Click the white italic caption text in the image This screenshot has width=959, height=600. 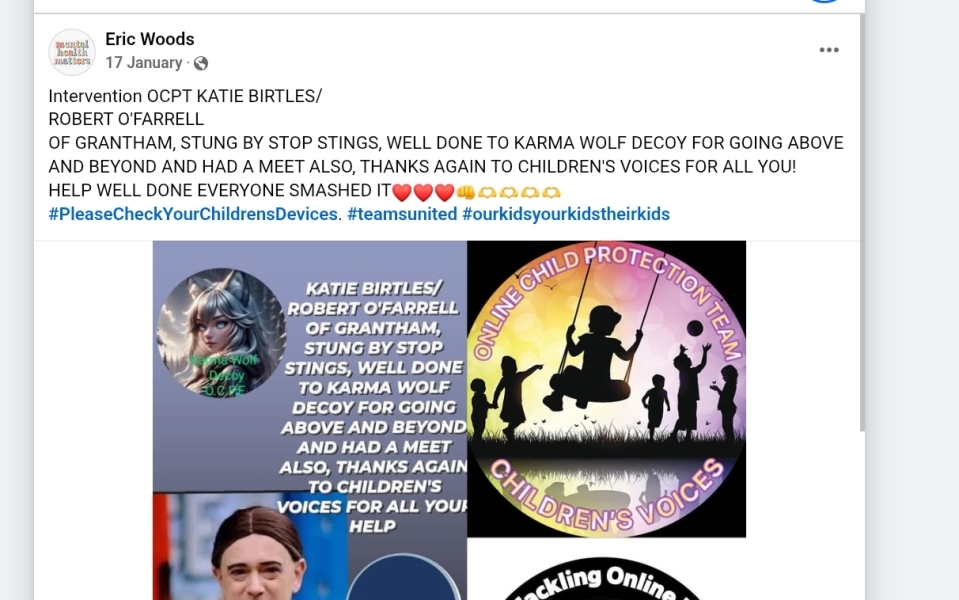click(373, 407)
